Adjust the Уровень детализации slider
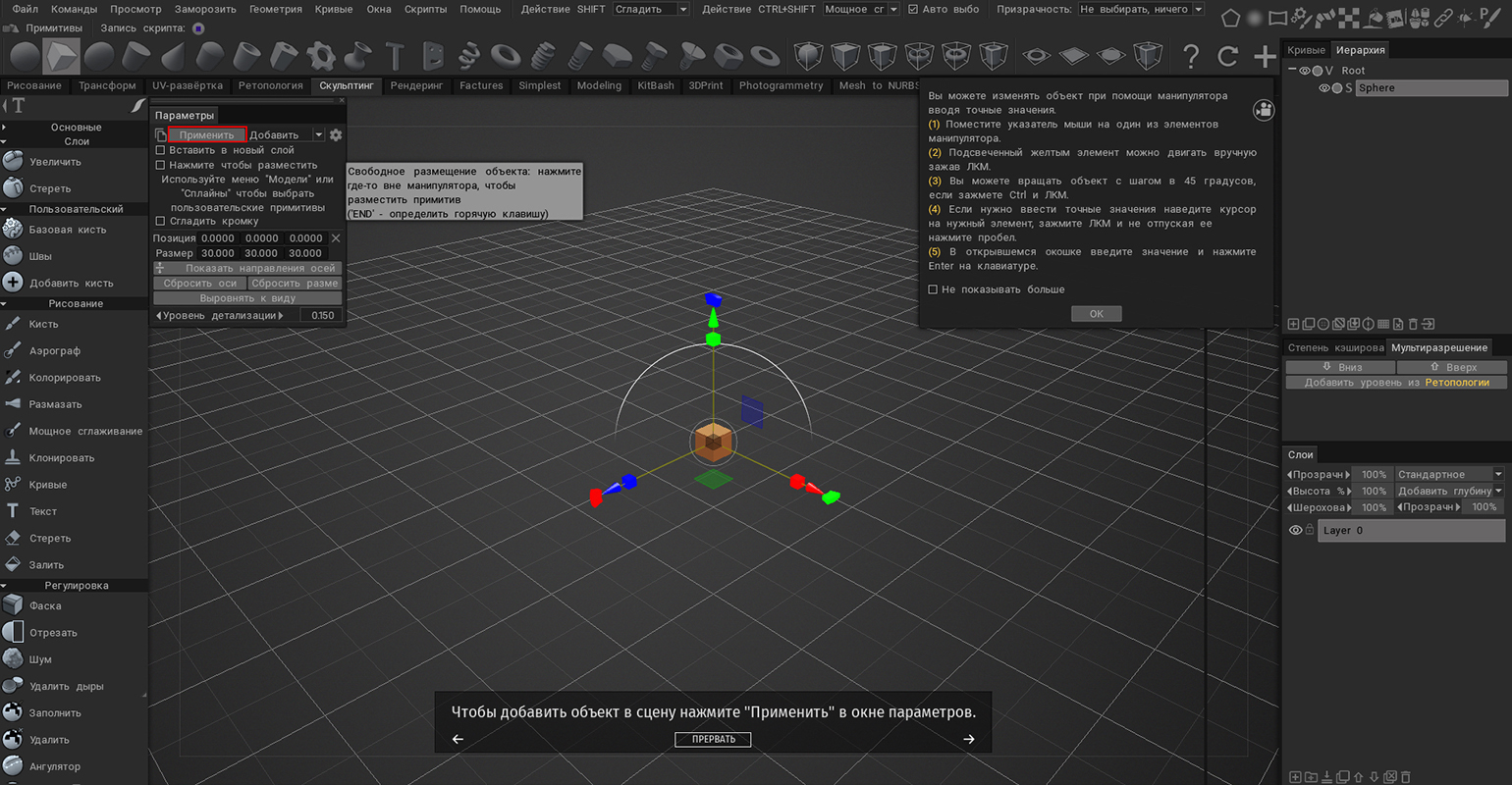Image resolution: width=1512 pixels, height=785 pixels. (x=219, y=315)
